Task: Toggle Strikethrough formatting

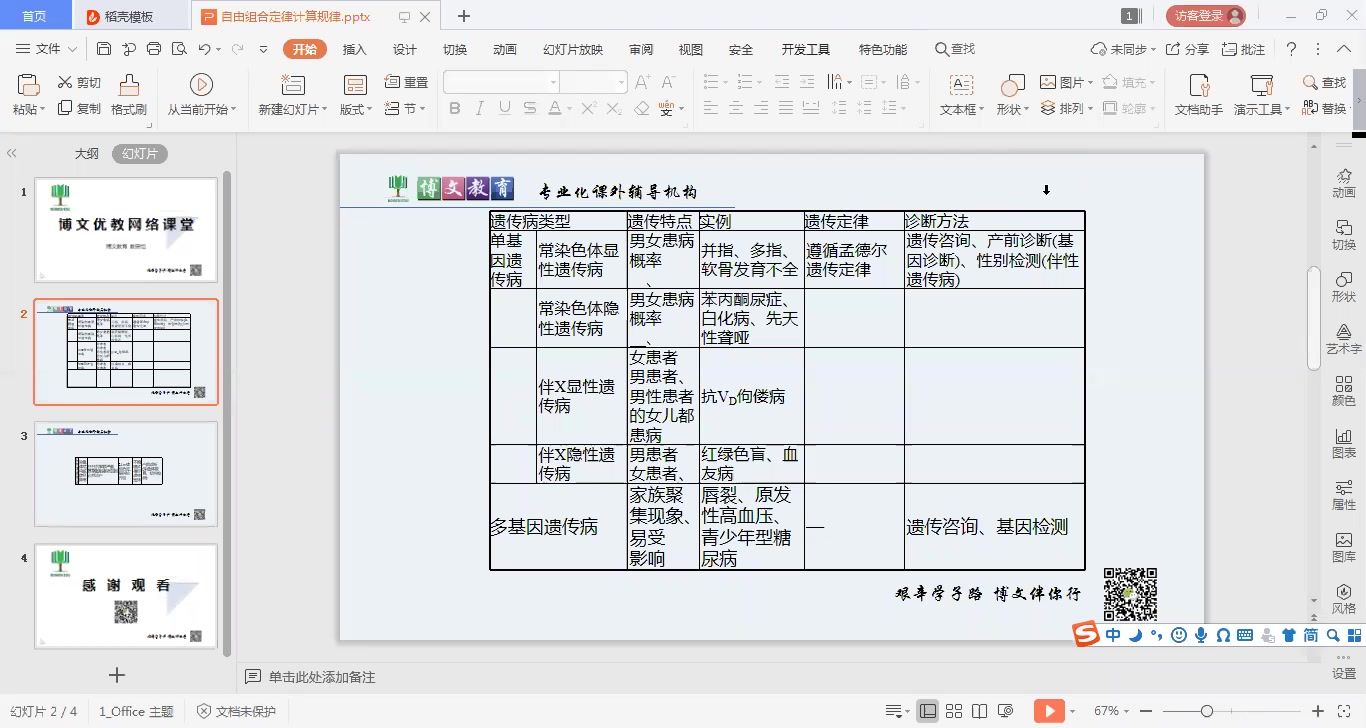Action: (528, 108)
